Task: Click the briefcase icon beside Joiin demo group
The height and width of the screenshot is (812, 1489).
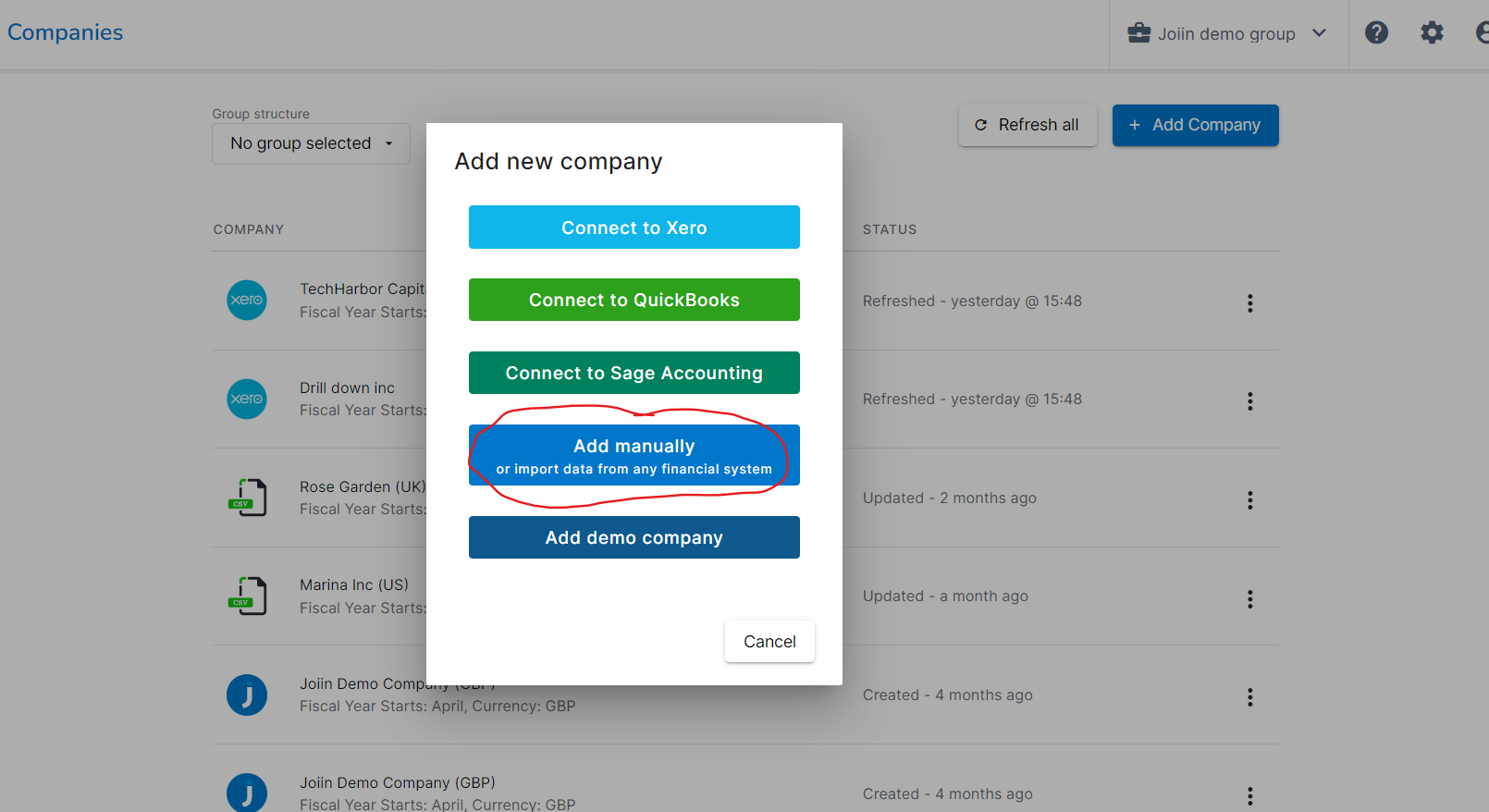Action: (x=1138, y=33)
